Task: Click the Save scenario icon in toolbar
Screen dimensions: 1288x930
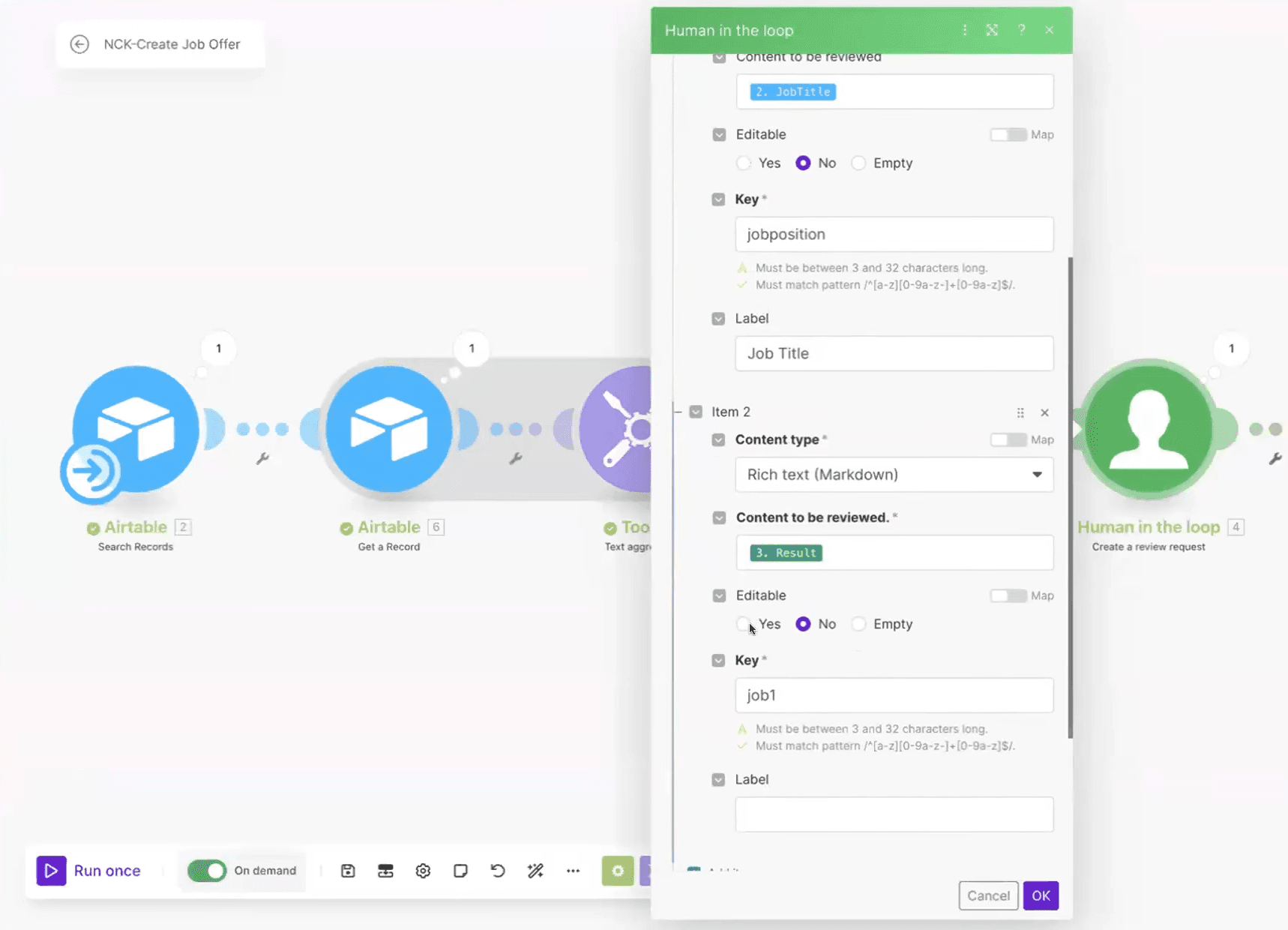Action: 348,871
